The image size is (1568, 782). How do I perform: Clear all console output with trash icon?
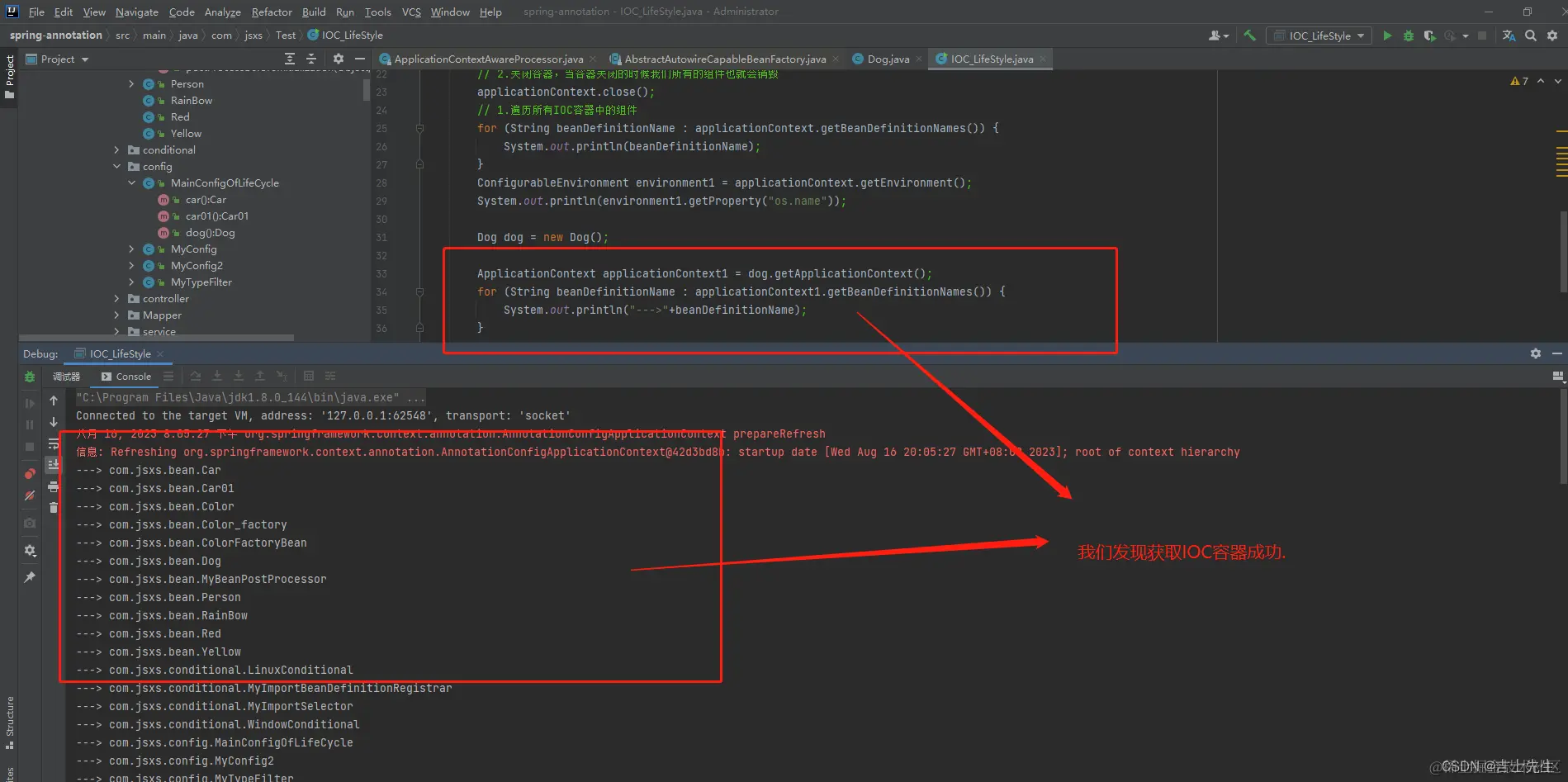tap(54, 508)
